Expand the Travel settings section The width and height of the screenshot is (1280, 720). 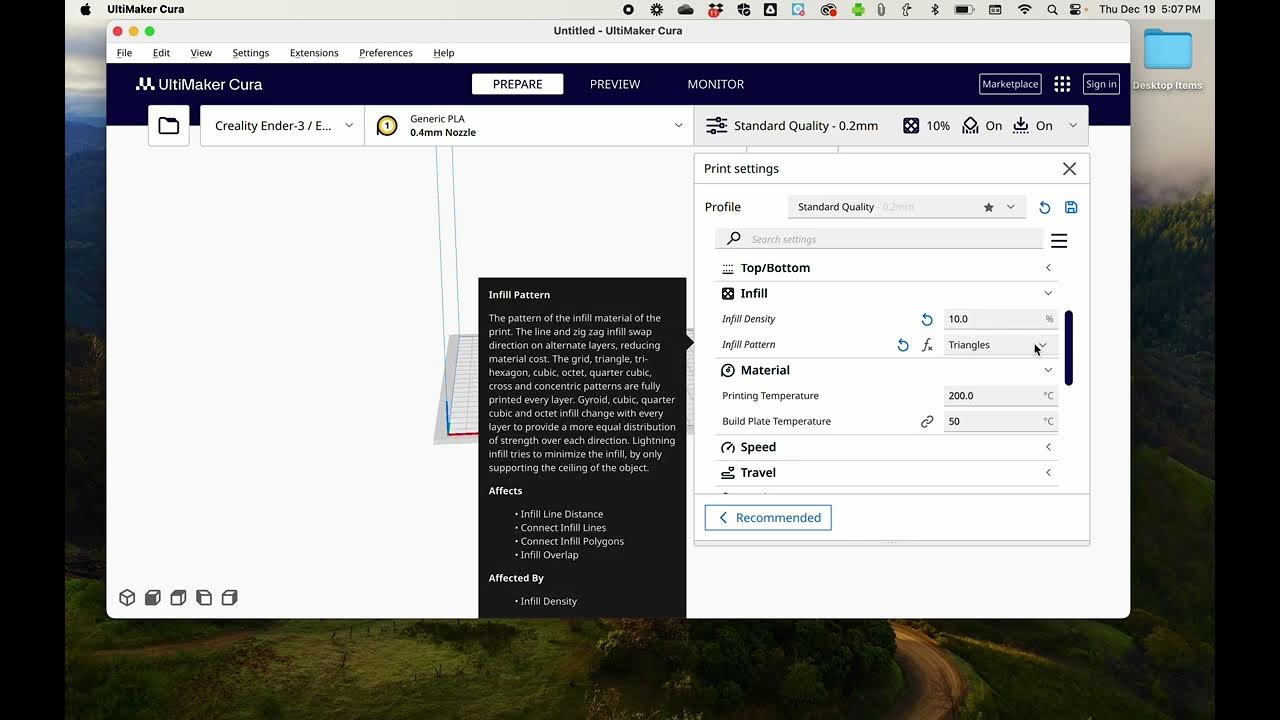pyautogui.click(x=886, y=473)
